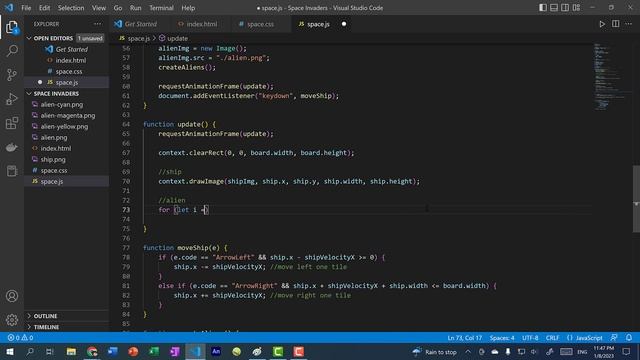Select space.js in Open Editors list
The width and height of the screenshot is (640, 360).
pyautogui.click(x=67, y=82)
